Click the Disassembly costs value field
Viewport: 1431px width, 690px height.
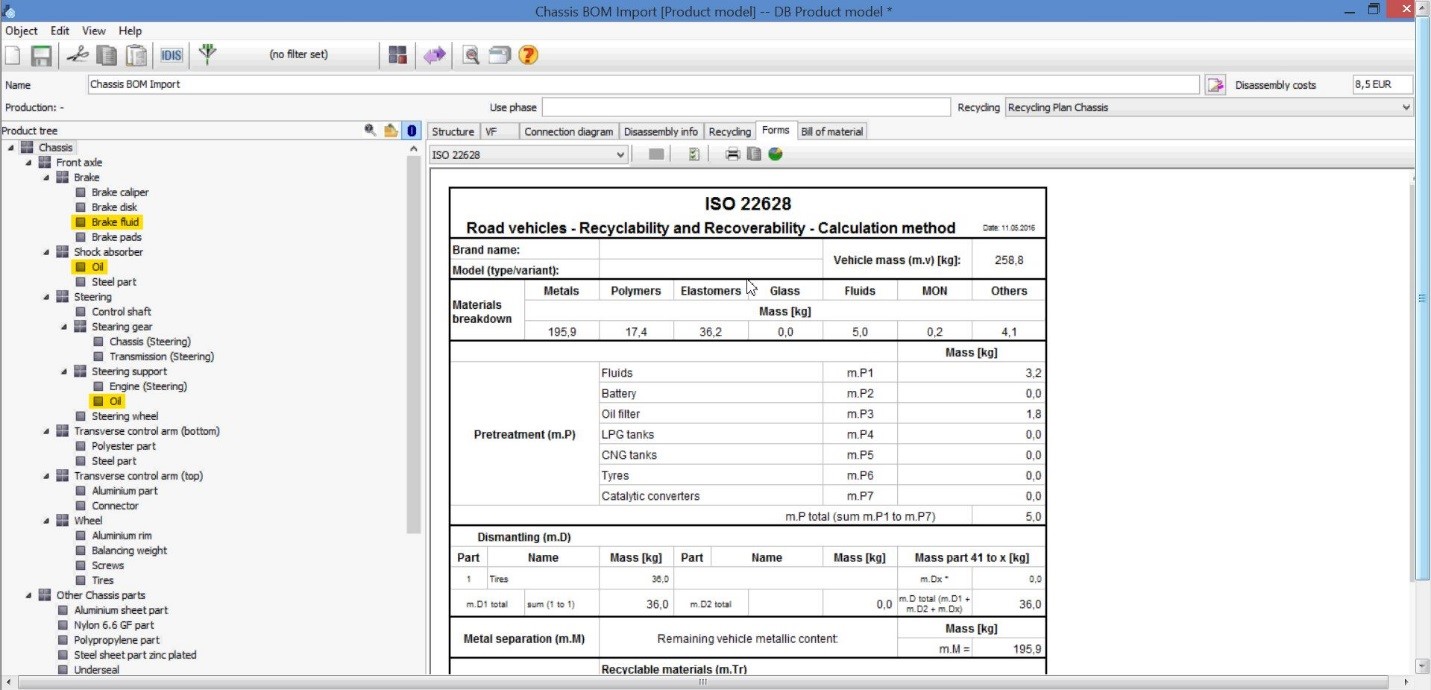tap(1383, 85)
